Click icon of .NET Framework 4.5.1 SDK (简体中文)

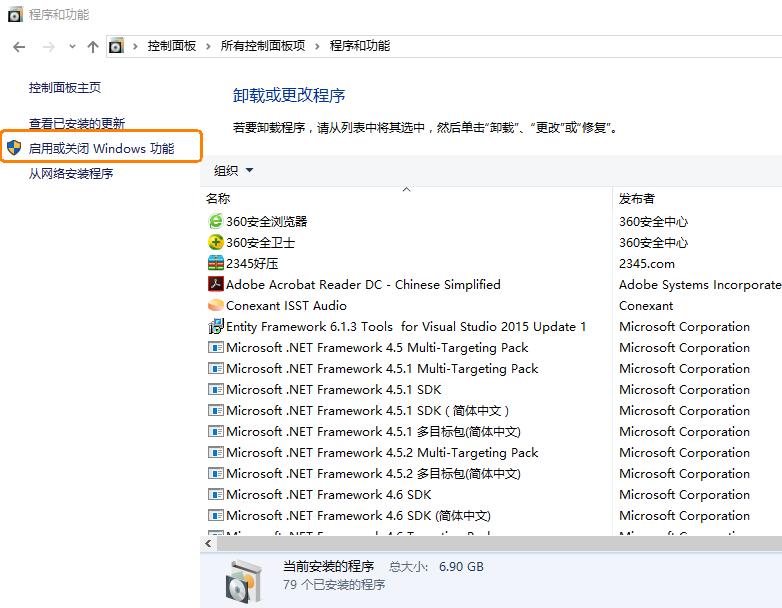click(x=215, y=410)
